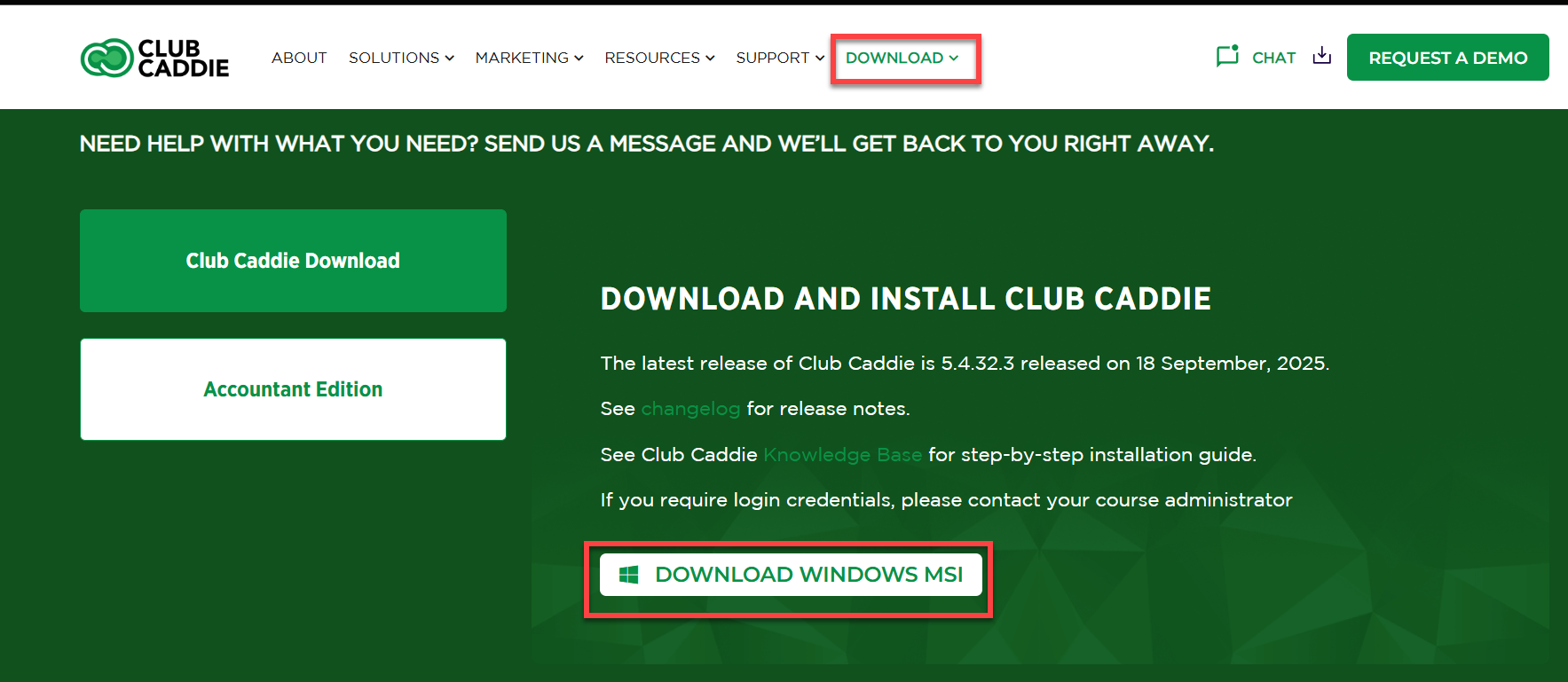1568x682 pixels.
Task: Click the green Club Caddie logo icon
Action: click(106, 59)
